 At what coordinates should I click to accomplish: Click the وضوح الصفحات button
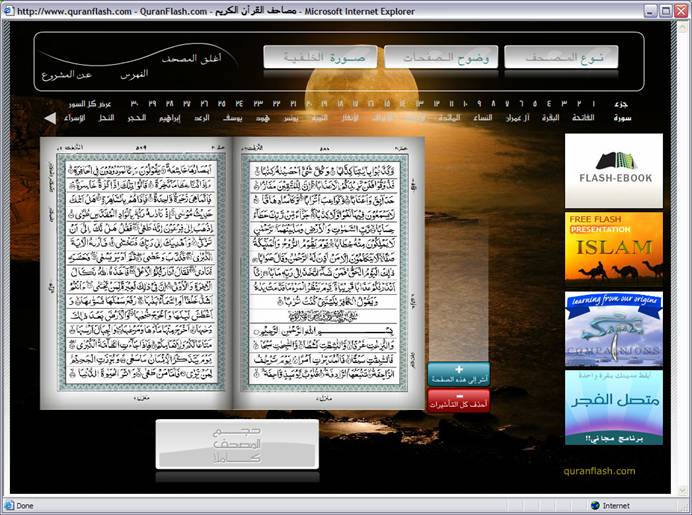(440, 57)
